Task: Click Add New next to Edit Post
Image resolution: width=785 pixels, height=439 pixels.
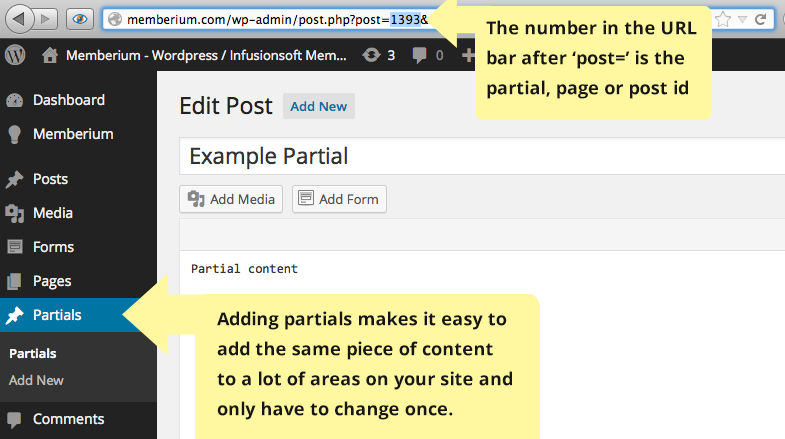Action: coord(319,106)
